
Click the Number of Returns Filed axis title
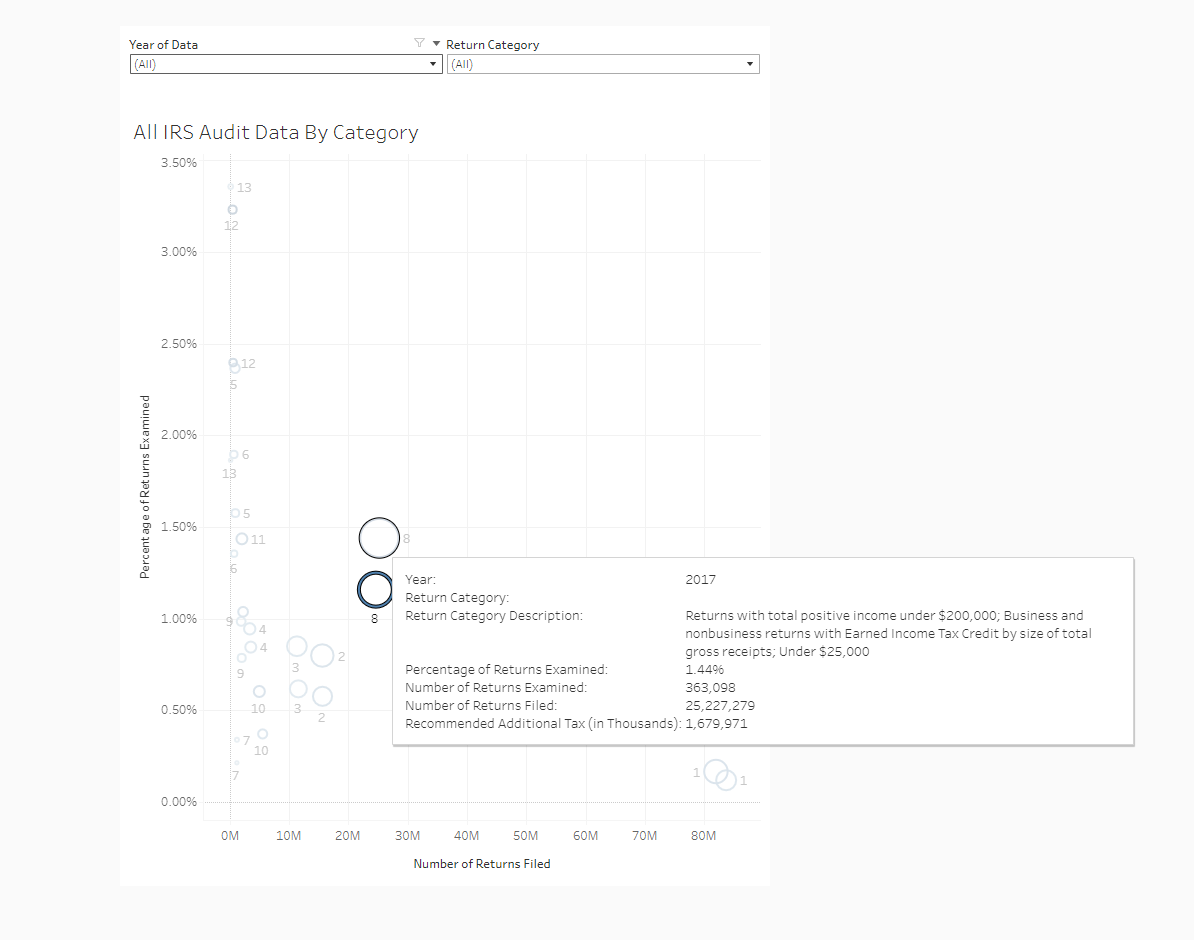(481, 864)
